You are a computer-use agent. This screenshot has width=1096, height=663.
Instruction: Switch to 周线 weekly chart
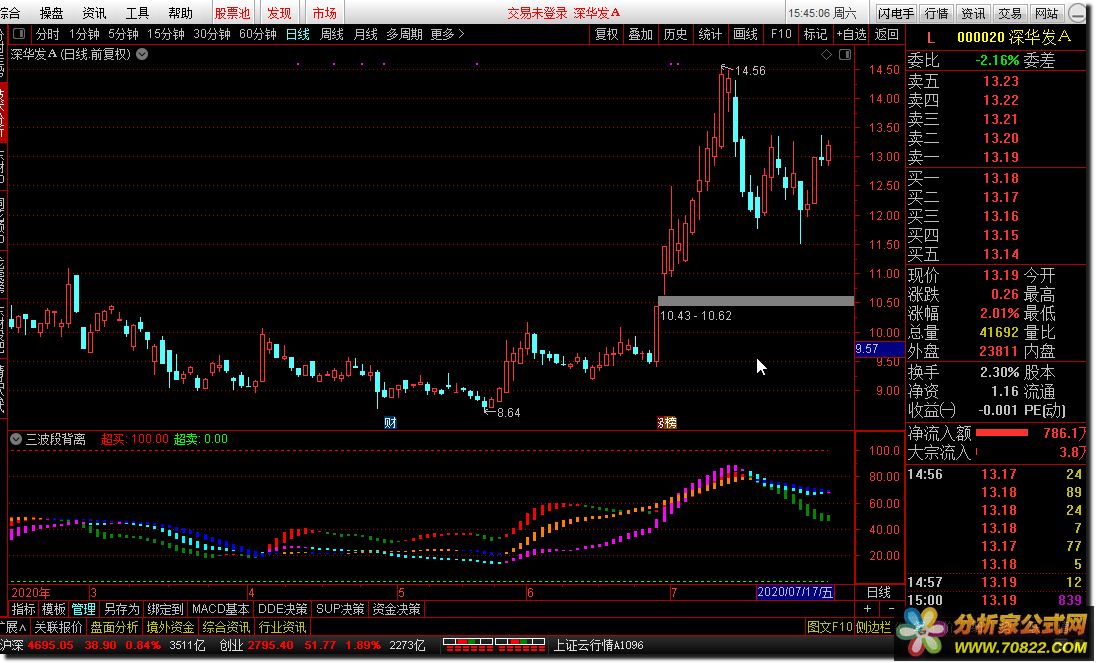(x=332, y=34)
